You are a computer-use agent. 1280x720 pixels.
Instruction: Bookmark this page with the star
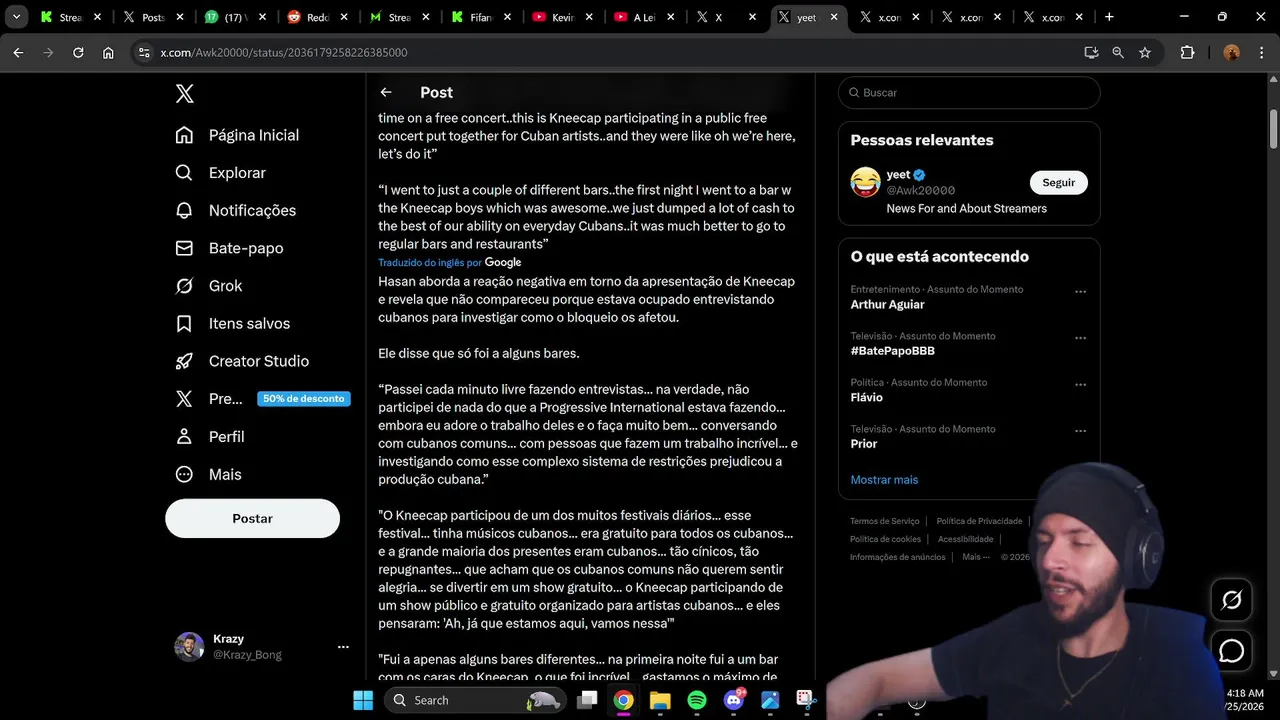pos(1145,52)
